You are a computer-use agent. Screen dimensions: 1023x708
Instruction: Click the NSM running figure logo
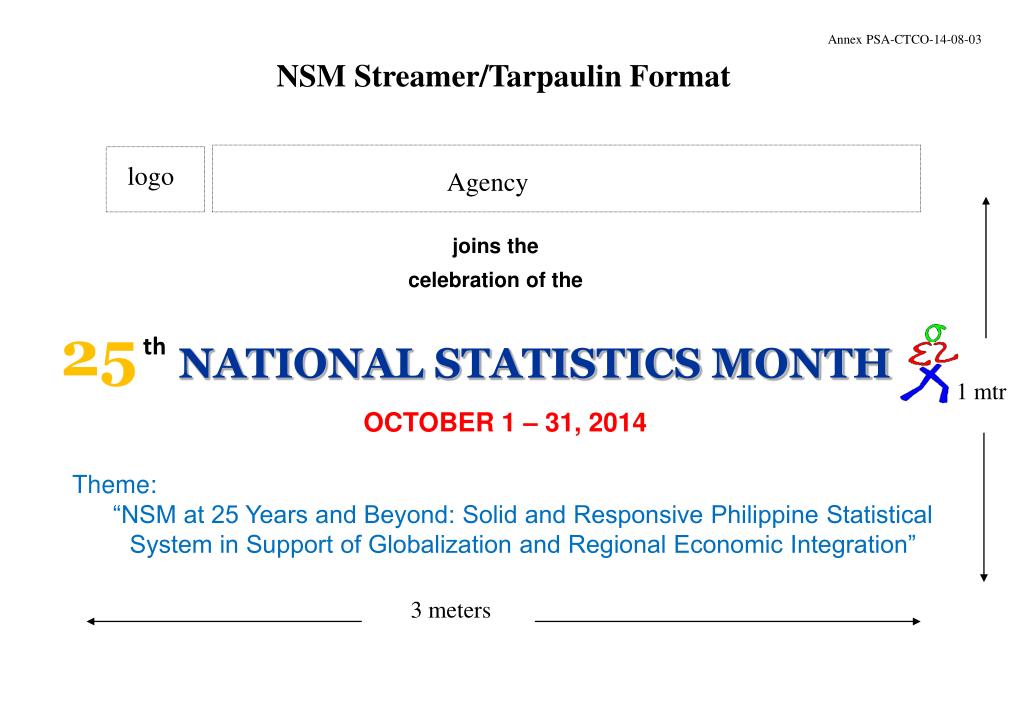pyautogui.click(x=928, y=363)
